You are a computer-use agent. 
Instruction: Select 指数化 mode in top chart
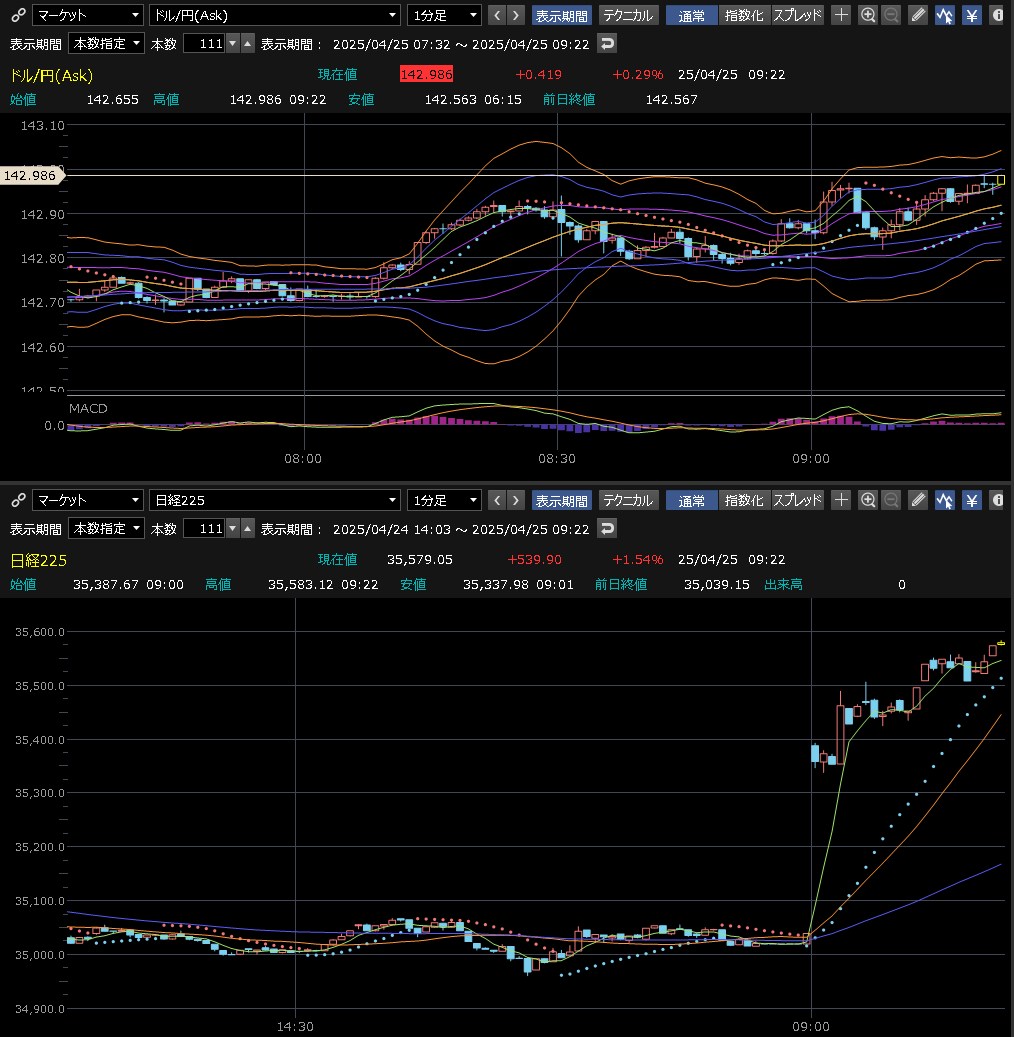(x=744, y=15)
